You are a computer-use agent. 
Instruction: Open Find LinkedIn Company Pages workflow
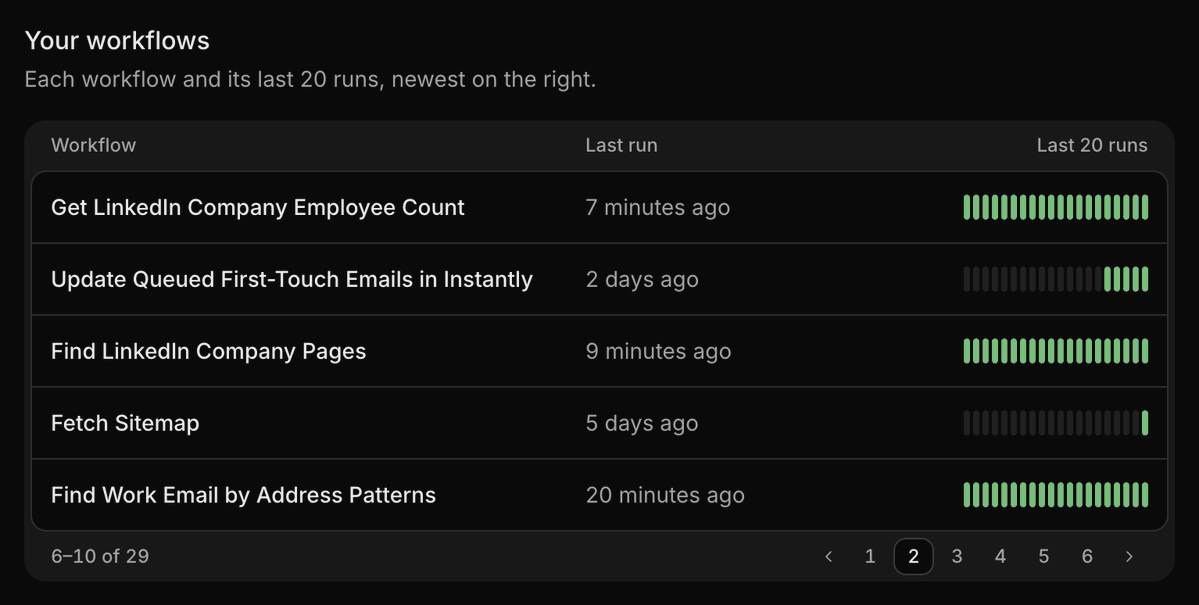[x=209, y=351]
